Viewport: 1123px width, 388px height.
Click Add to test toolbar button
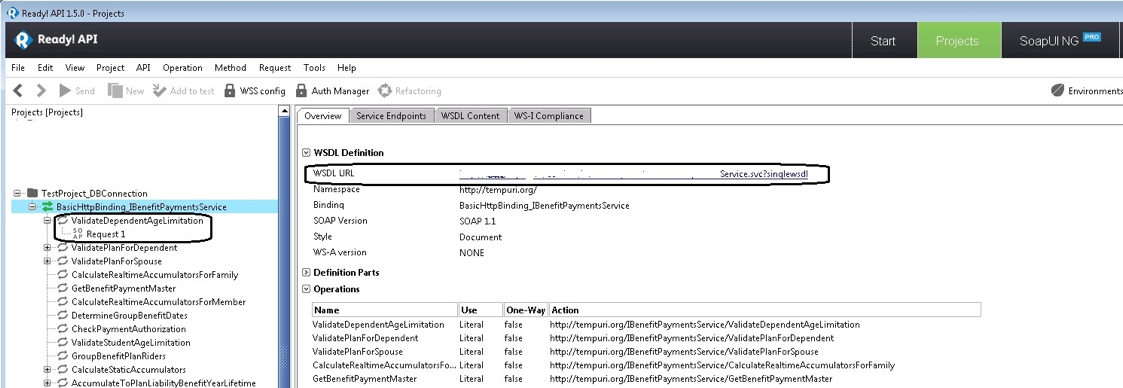coord(183,91)
